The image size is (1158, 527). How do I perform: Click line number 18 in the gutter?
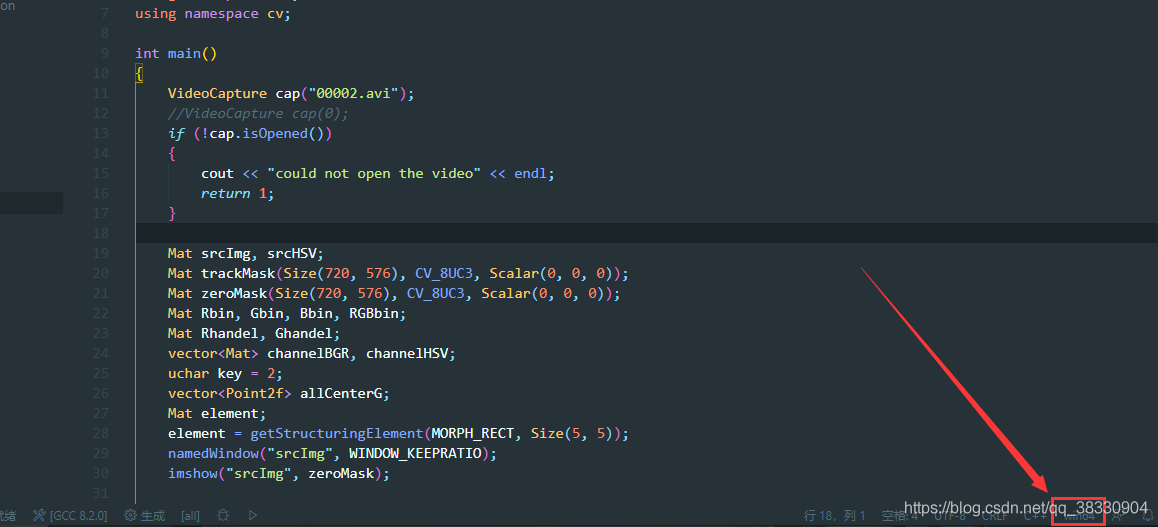pyautogui.click(x=100, y=232)
